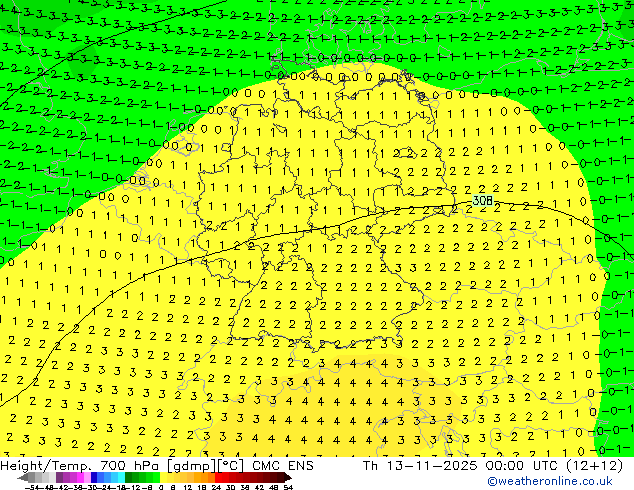634x490 pixels.
Task: Pick the cyan swatch in temperature scale
Action: (x=121, y=477)
